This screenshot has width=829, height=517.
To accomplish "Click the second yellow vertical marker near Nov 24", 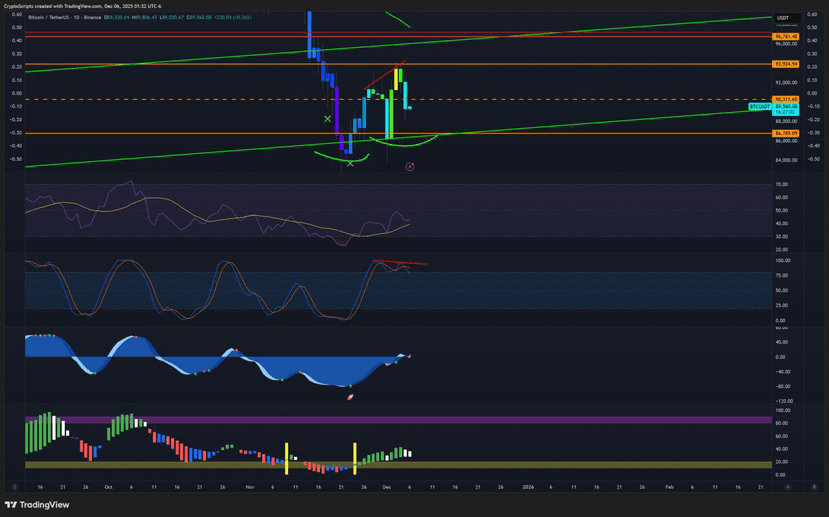I will [355, 458].
